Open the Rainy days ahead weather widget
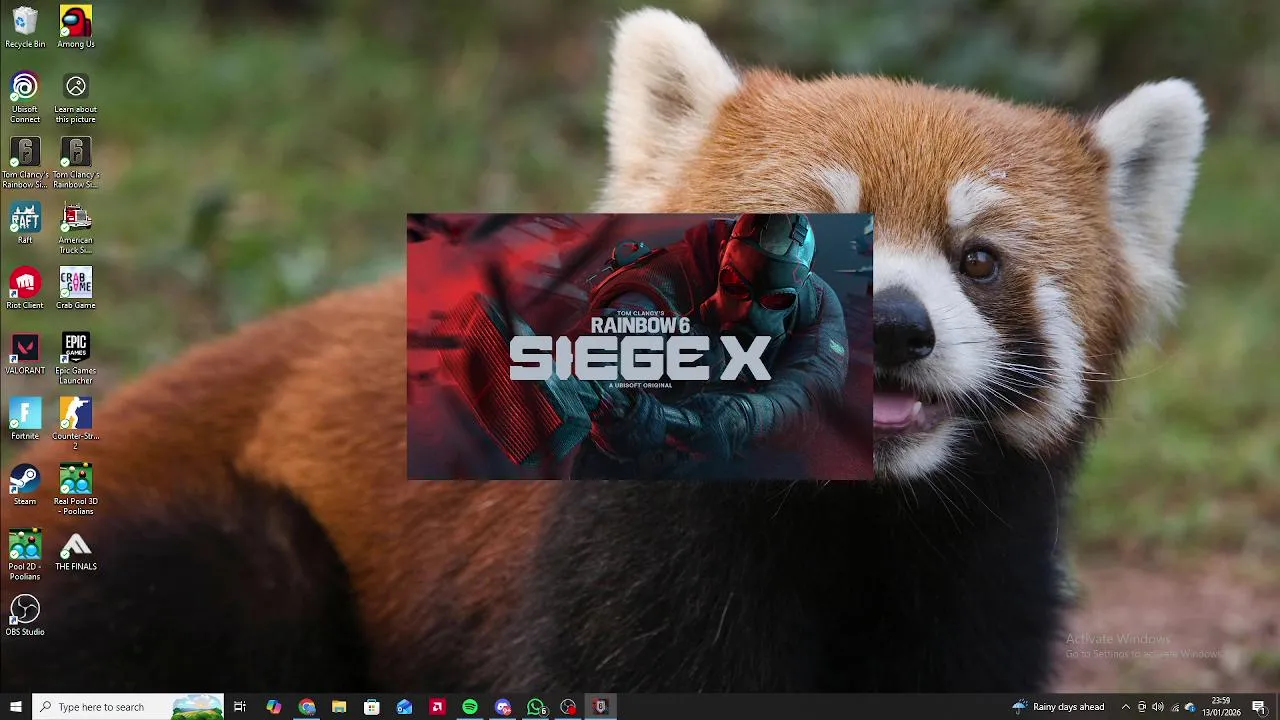 [x=1058, y=707]
